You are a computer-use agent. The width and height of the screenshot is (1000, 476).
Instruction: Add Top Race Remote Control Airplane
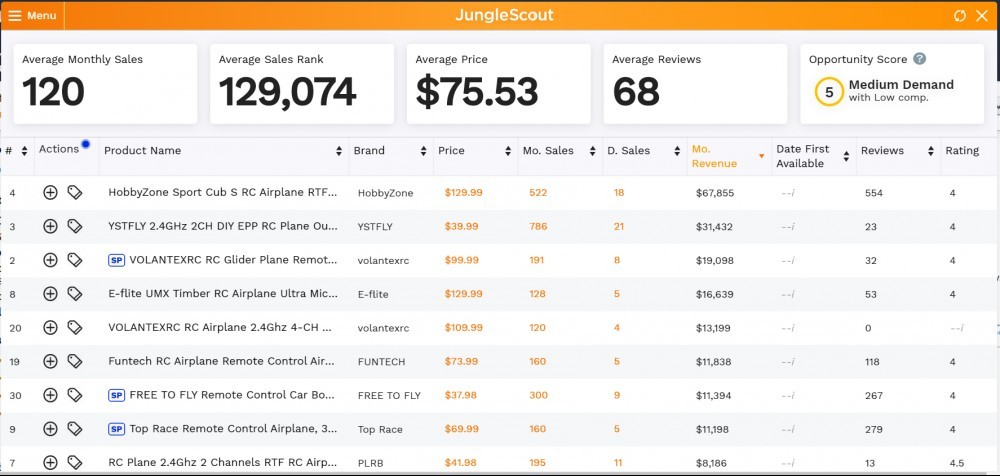point(50,429)
